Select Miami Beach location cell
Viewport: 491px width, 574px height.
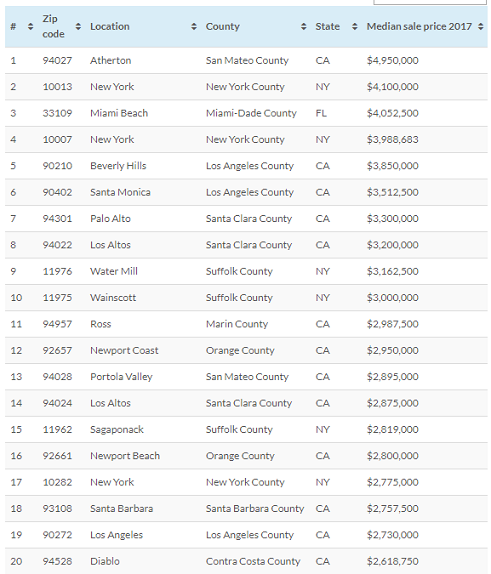tap(119, 113)
